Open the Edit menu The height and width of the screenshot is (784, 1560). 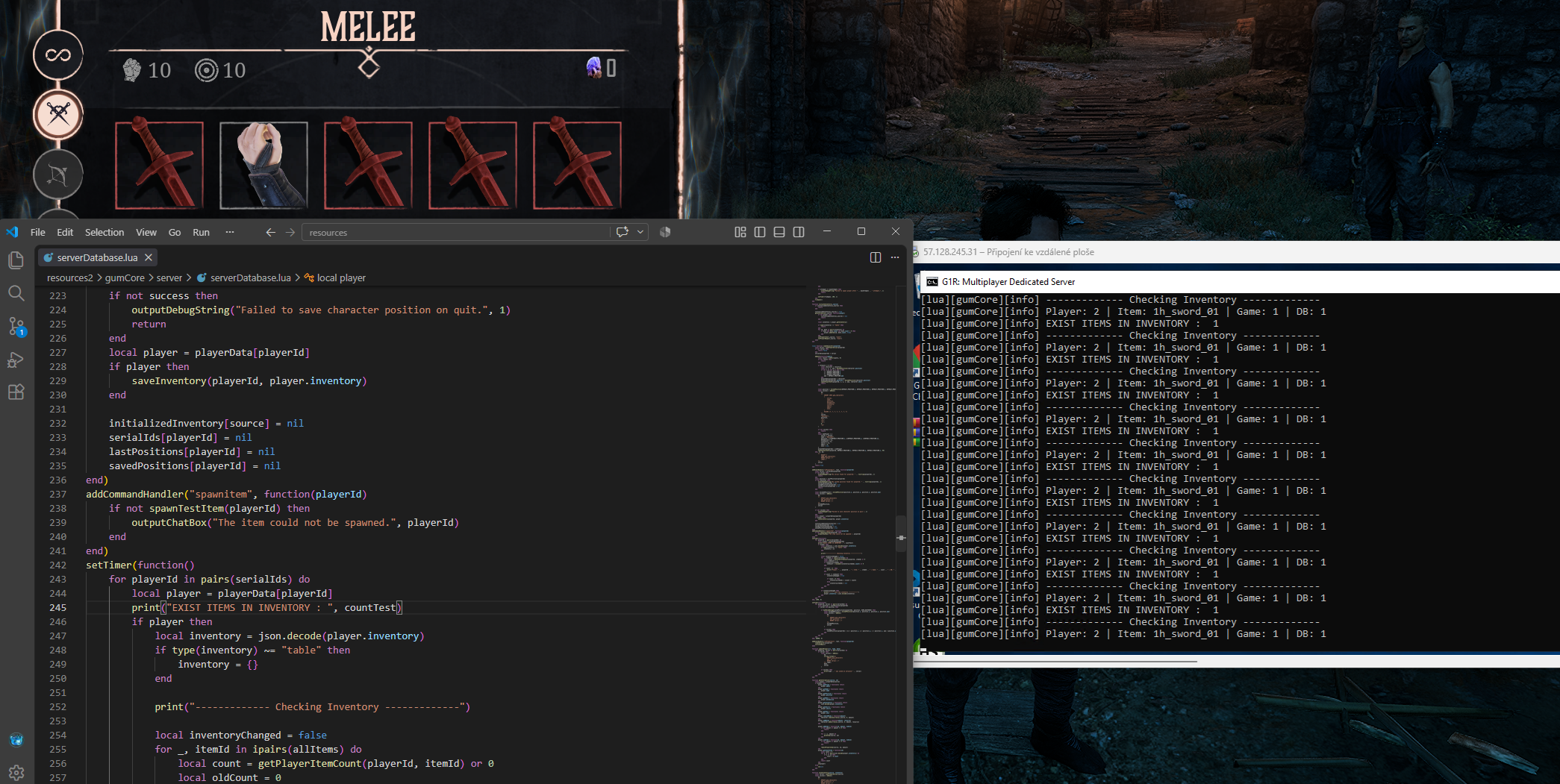(65, 232)
